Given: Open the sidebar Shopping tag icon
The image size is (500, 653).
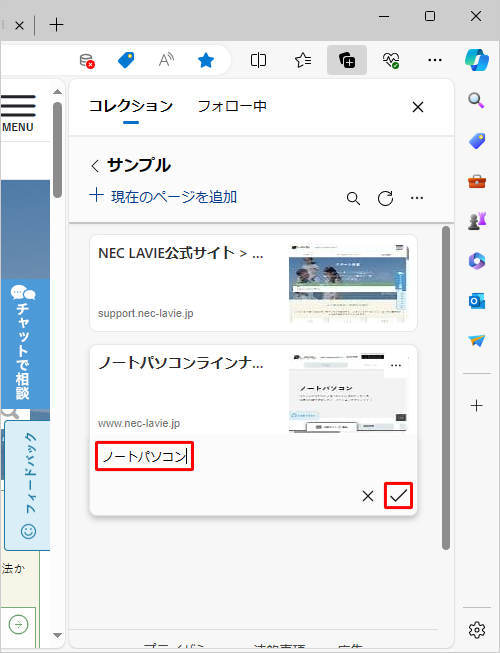Looking at the screenshot, I should click(x=477, y=141).
